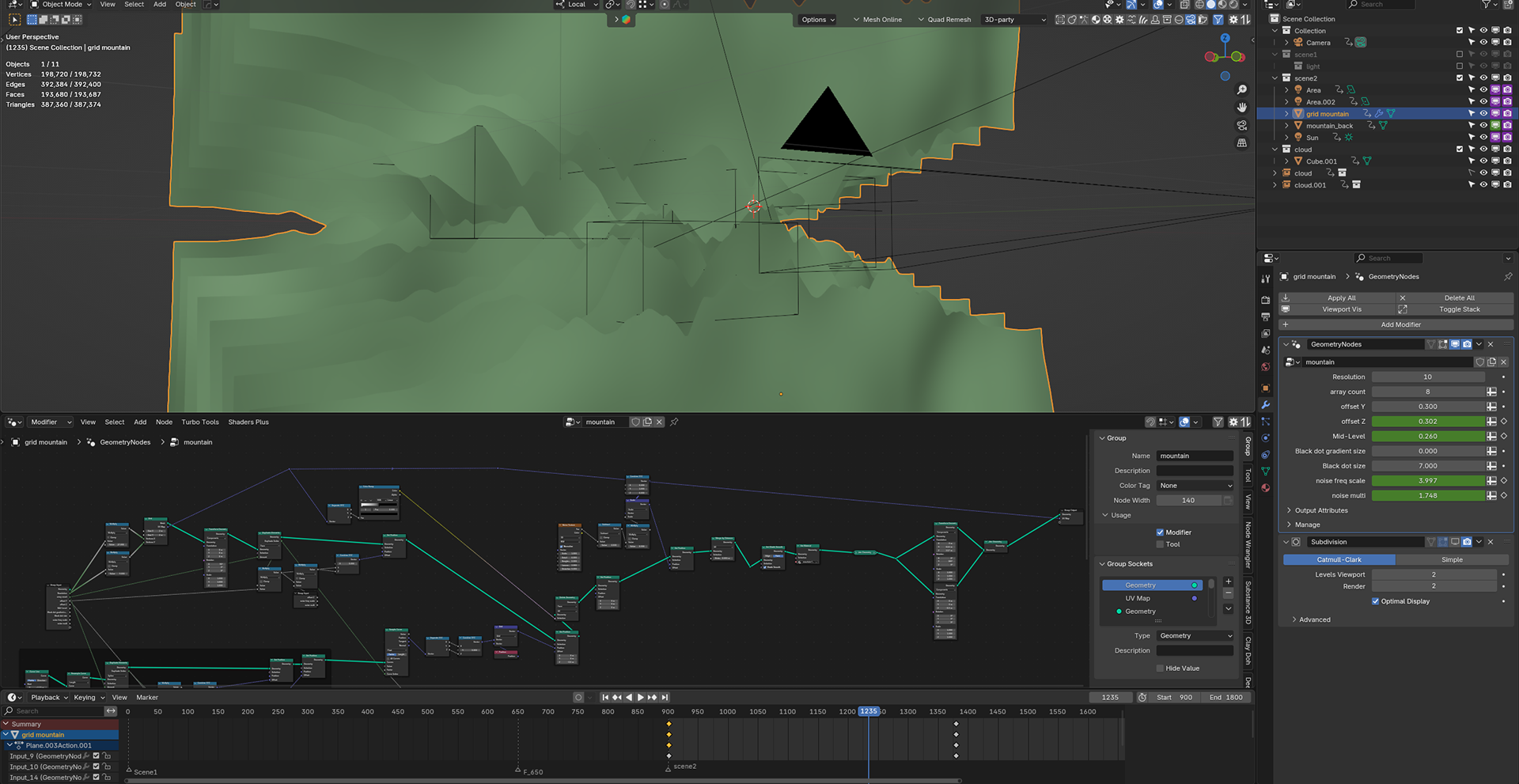
Task: Toggle viewport visibility eye for grid mountain
Action: point(1483,114)
